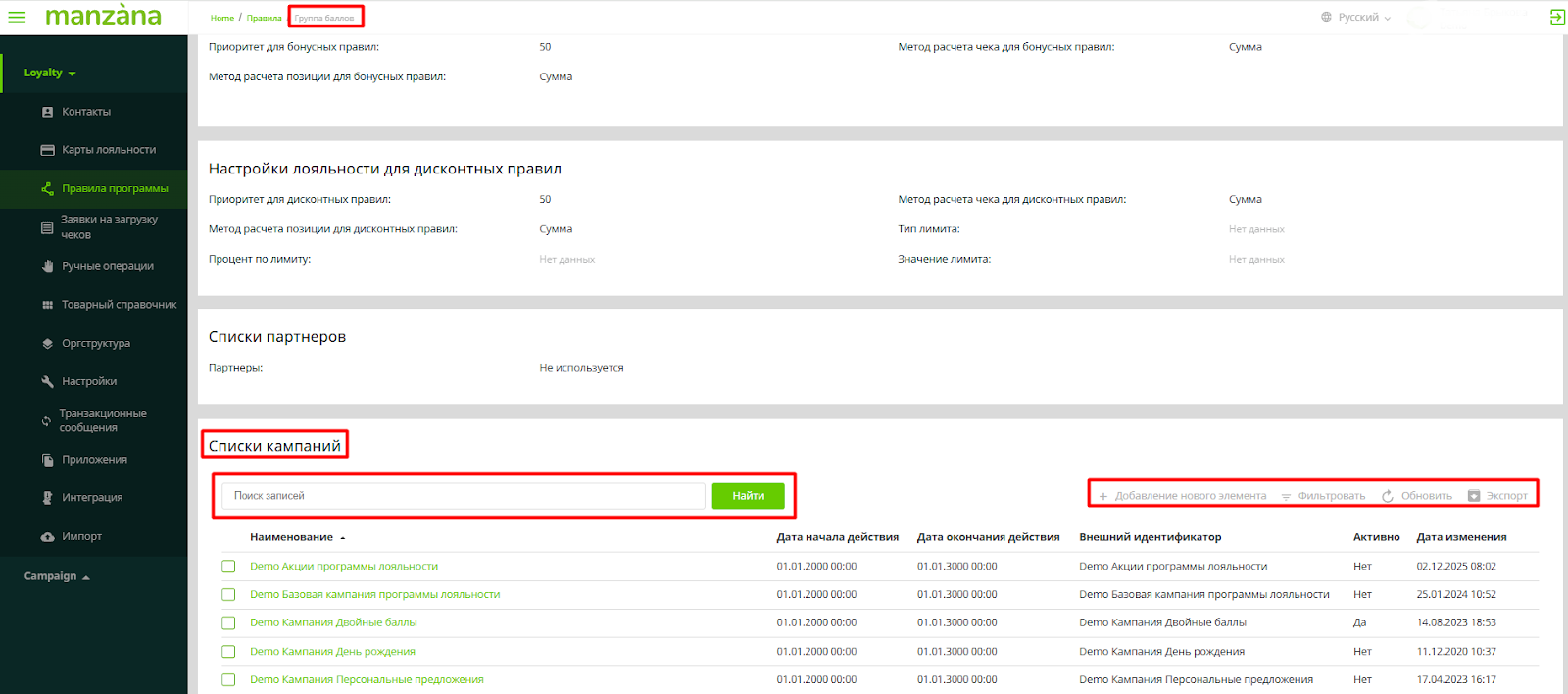Go to Товарный справочник menu item

pyautogui.click(x=119, y=305)
